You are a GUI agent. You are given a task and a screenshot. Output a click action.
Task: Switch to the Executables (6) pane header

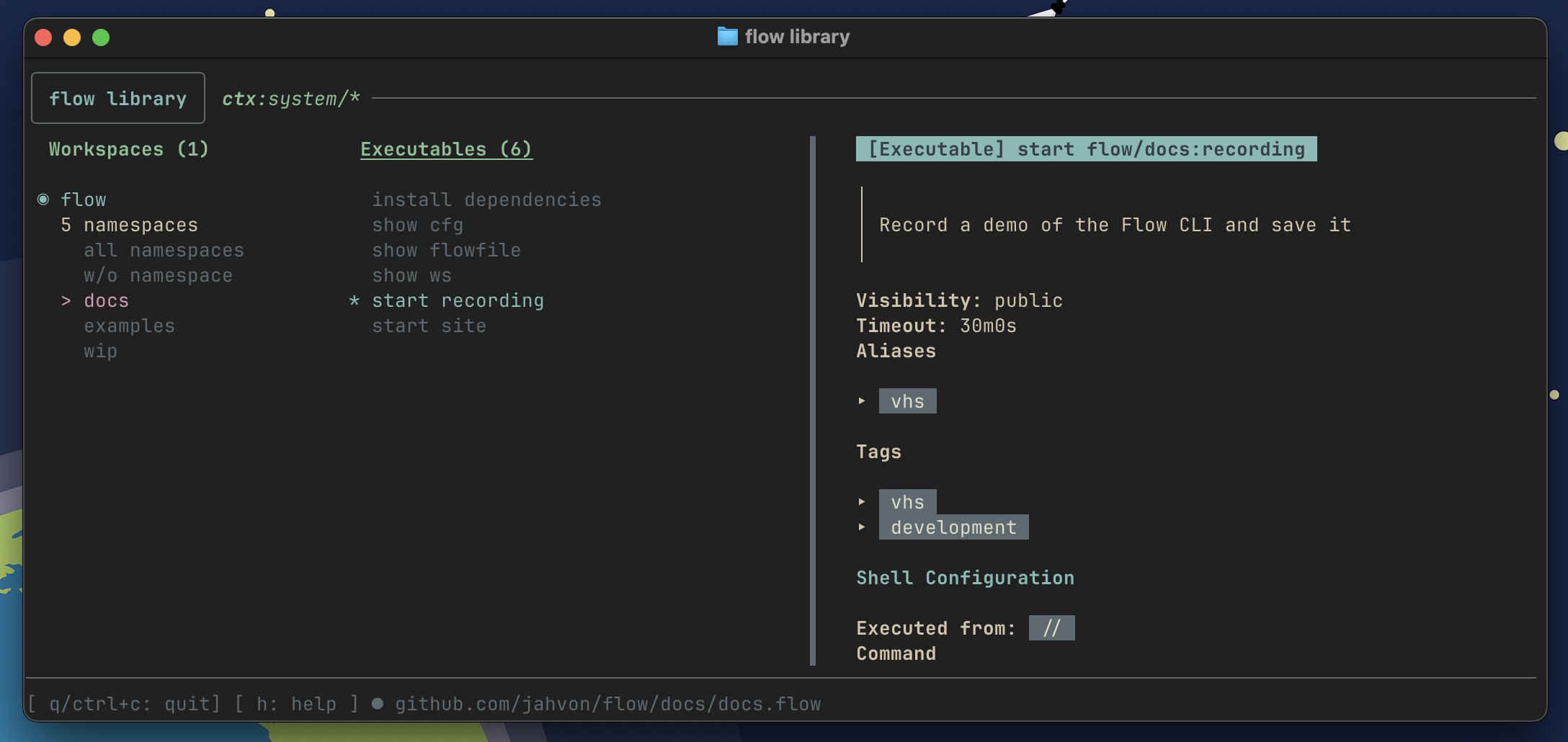click(x=446, y=149)
